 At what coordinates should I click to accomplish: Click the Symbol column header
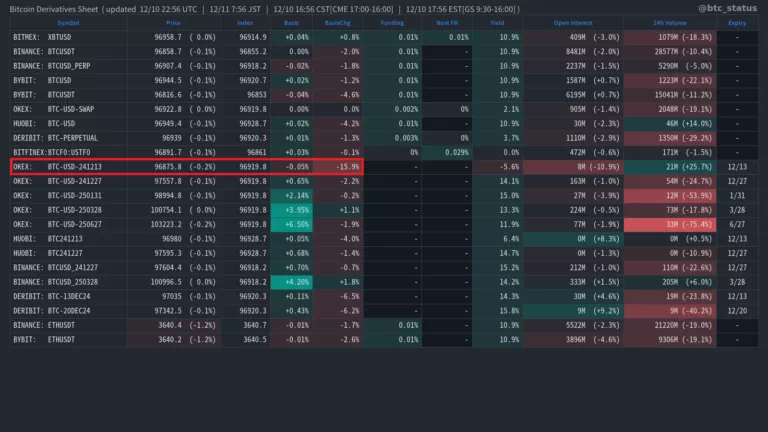[x=68, y=23]
